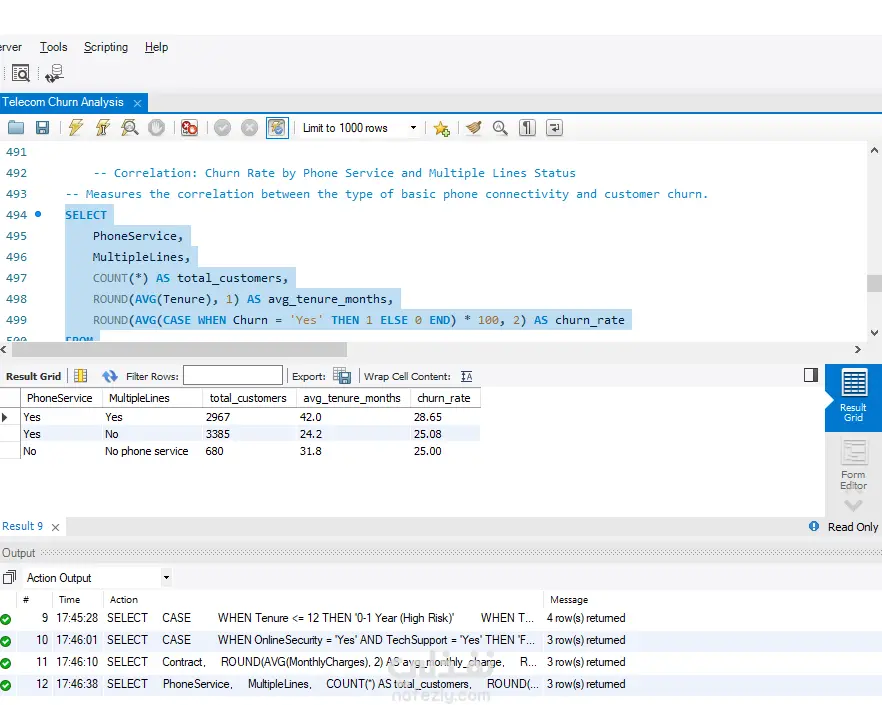Expand more result views with the chevron below Form Editor
This screenshot has width=882, height=705.
[853, 505]
